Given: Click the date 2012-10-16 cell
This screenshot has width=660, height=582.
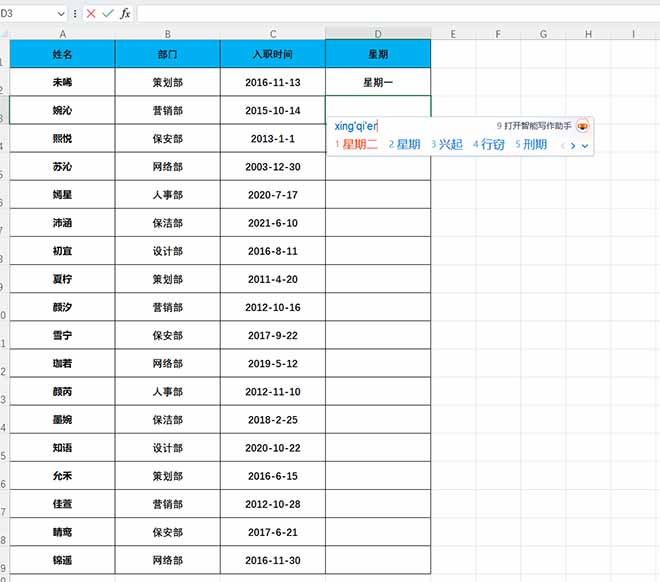Looking at the screenshot, I should pos(273,307).
